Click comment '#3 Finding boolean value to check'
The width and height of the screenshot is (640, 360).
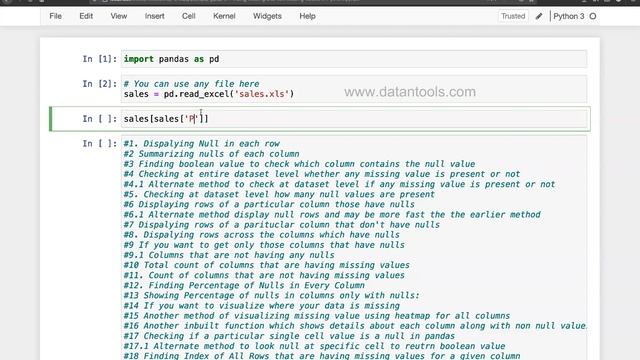point(299,164)
